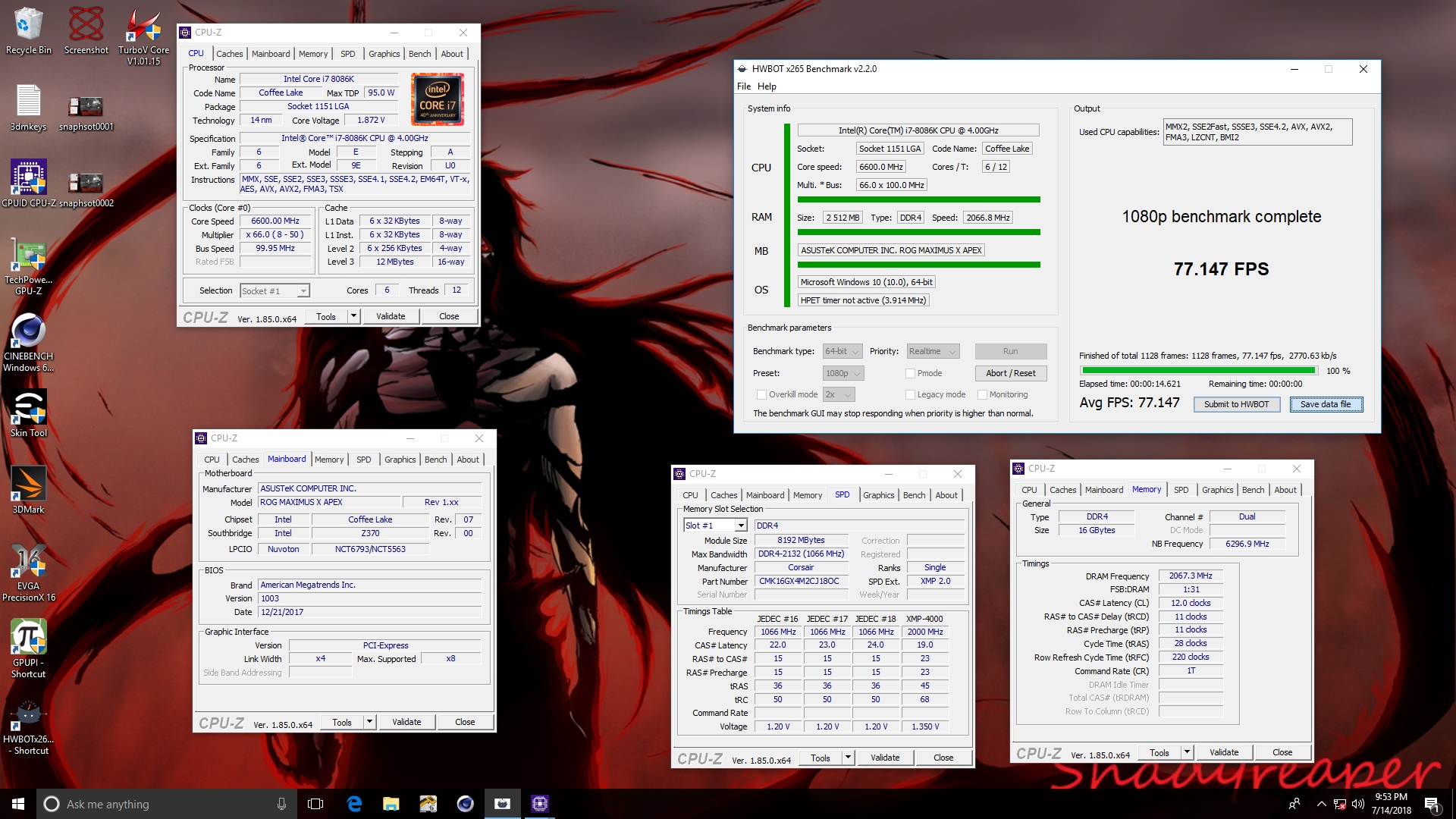Image resolution: width=1456 pixels, height=819 pixels.
Task: Launch TechPowerUp GPU-Z desktop icon
Action: click(29, 265)
